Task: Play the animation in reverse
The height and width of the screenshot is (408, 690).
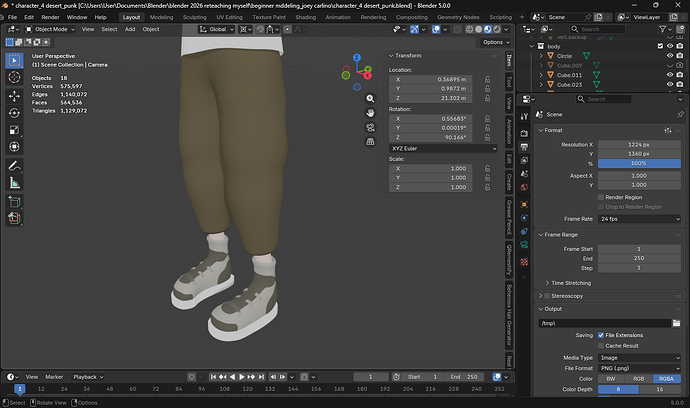Action: (x=232, y=377)
